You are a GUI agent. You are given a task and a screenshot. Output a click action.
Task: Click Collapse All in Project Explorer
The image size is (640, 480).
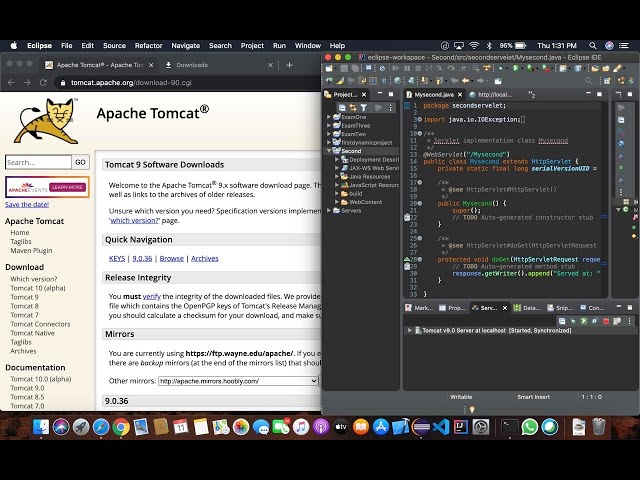pyautogui.click(x=342, y=108)
